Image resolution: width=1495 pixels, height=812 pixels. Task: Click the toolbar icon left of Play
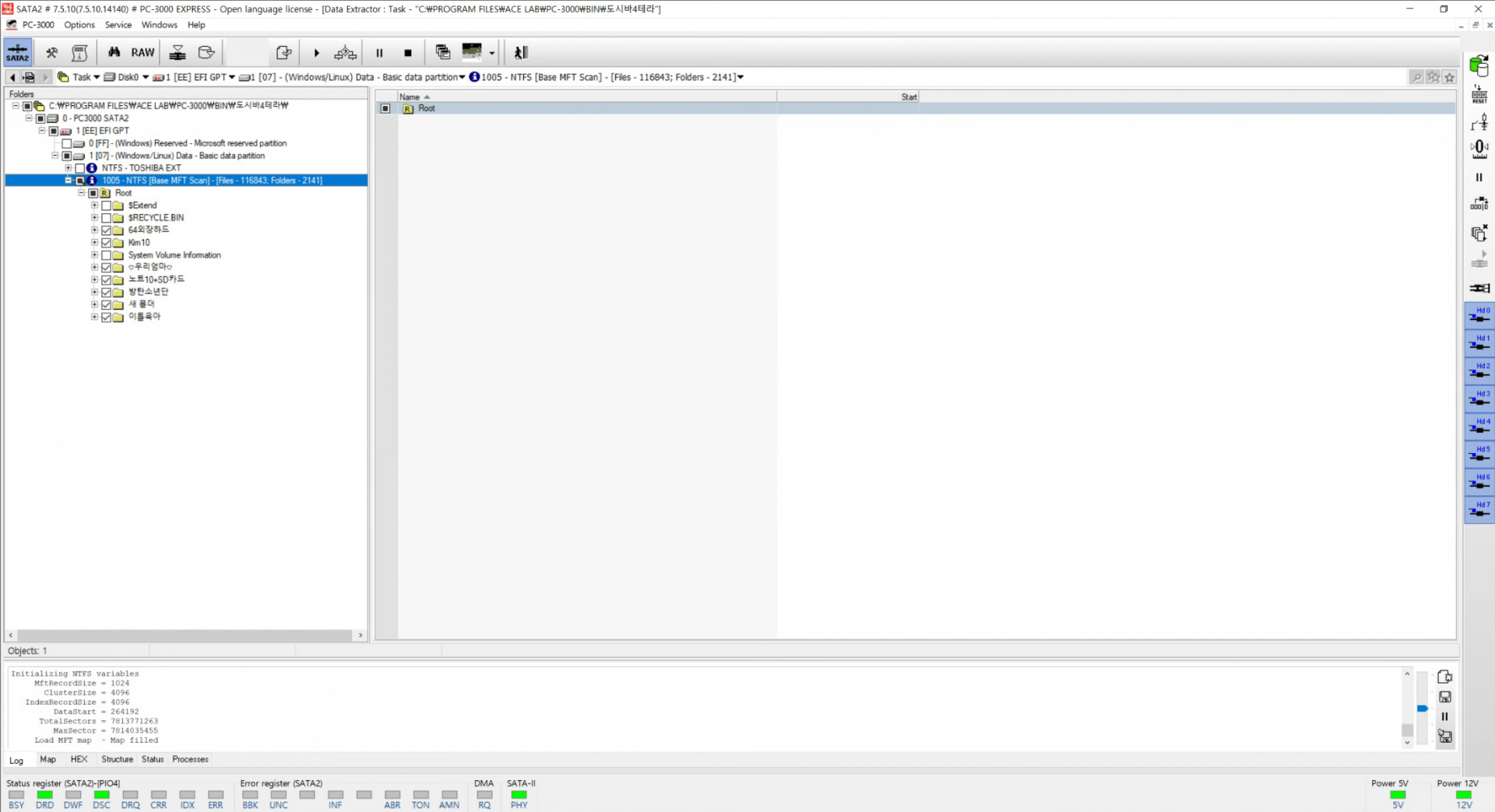(284, 53)
